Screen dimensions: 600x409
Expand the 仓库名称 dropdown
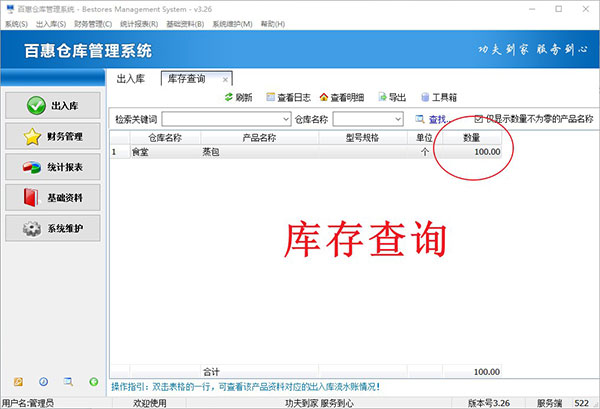[x=396, y=119]
